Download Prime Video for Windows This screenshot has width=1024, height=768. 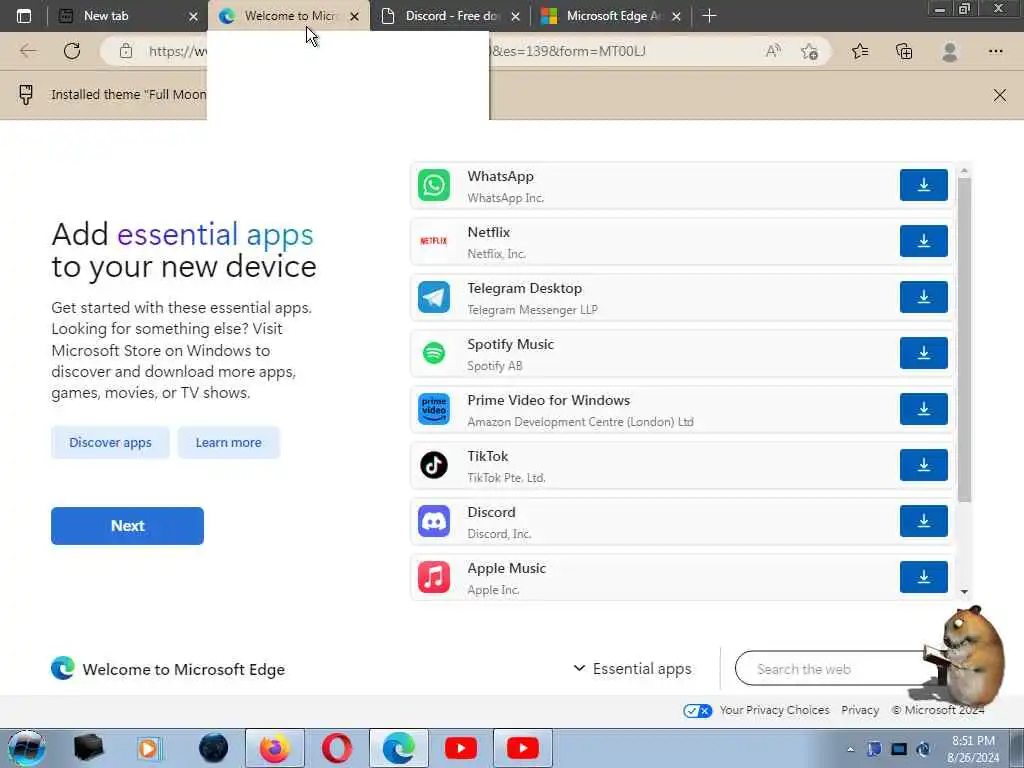[923, 409]
